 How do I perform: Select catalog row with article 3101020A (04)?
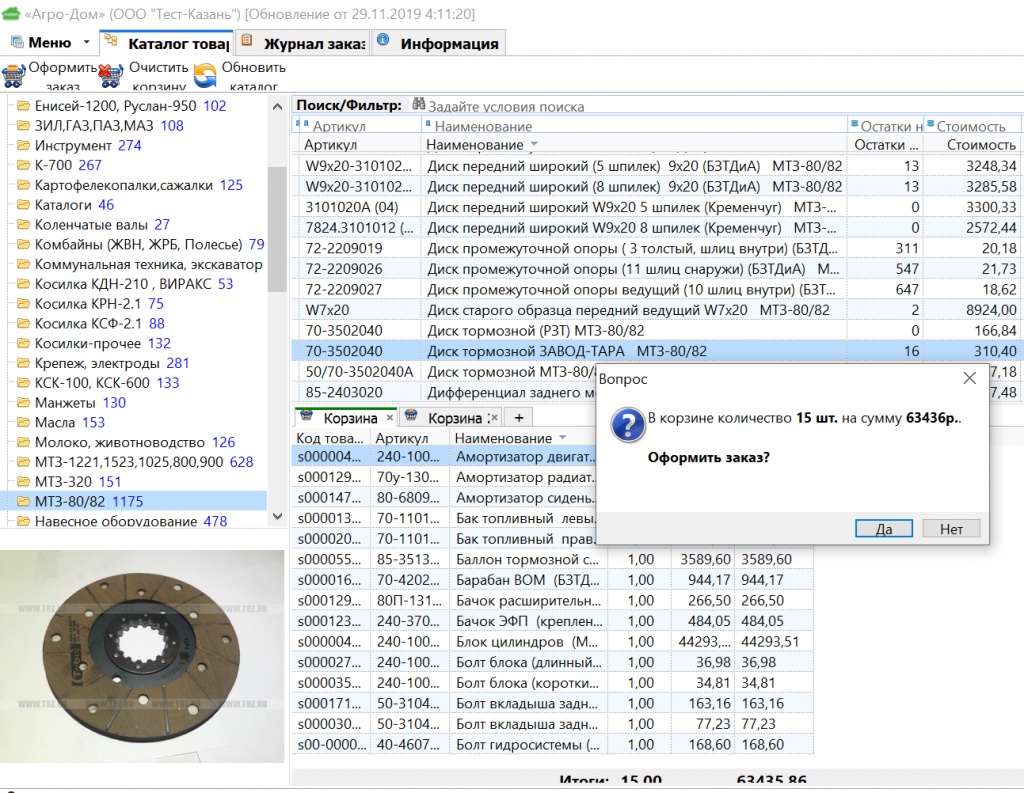(x=655, y=207)
